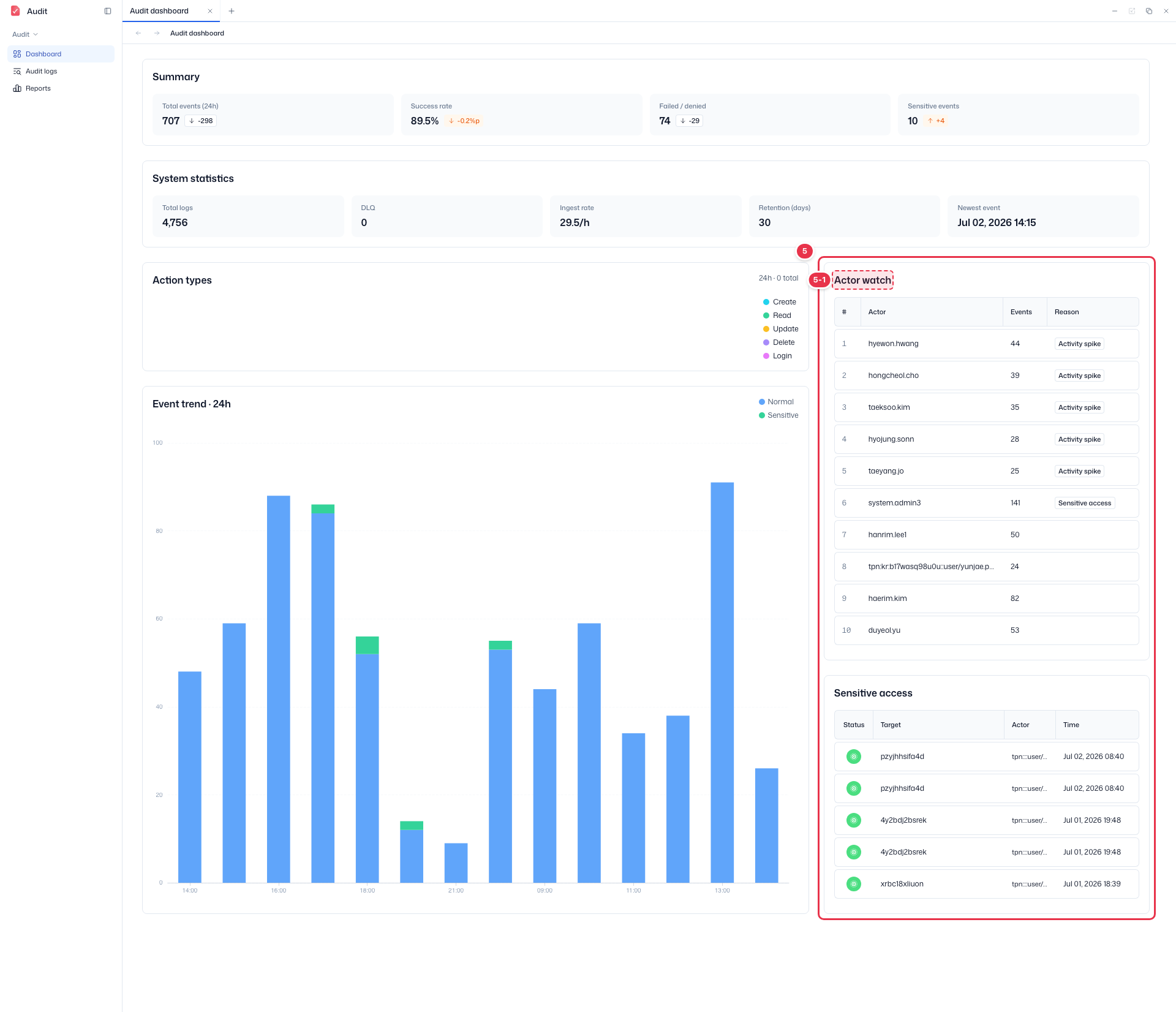
Task: Open Reports in the sidebar
Action: pos(61,88)
